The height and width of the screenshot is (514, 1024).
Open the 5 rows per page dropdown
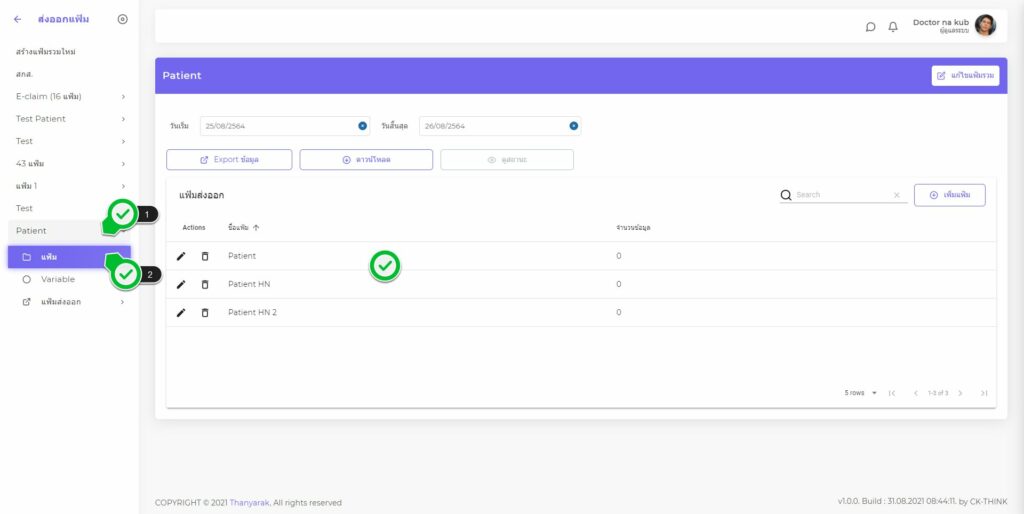click(x=860, y=393)
